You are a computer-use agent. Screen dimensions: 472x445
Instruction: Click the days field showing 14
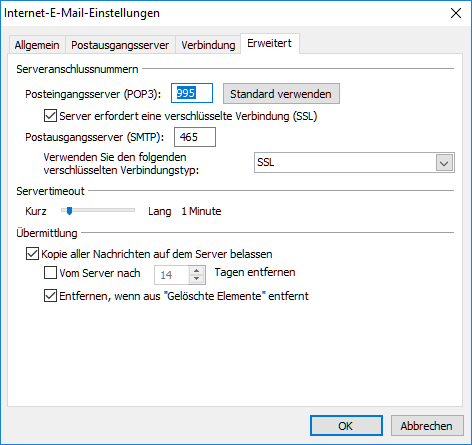(x=171, y=275)
